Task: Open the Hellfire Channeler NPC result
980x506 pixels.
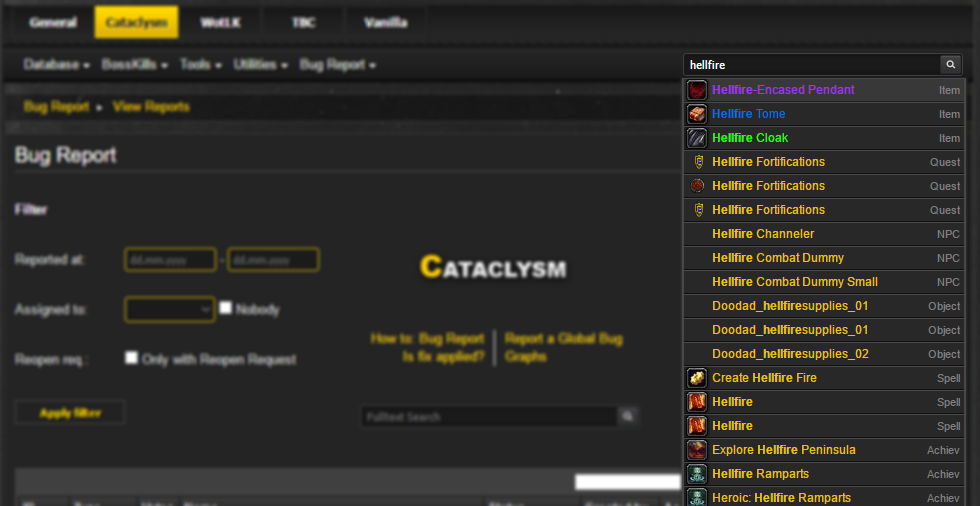Action: coord(824,234)
